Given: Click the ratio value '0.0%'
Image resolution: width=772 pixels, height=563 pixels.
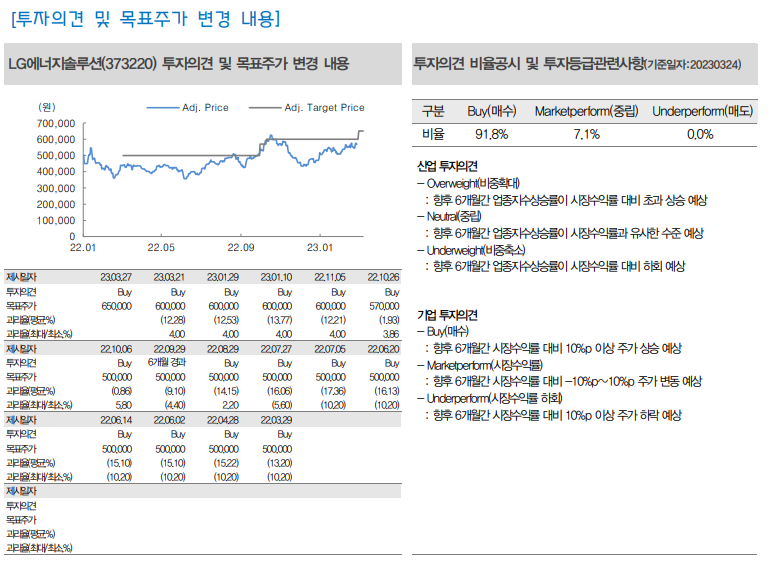Looking at the screenshot, I should point(700,134).
